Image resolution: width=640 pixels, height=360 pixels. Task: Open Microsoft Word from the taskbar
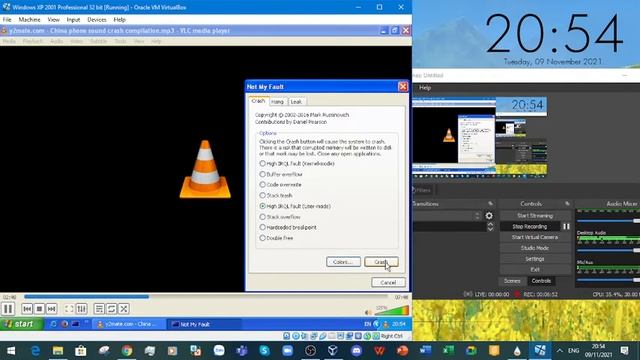click(425, 351)
